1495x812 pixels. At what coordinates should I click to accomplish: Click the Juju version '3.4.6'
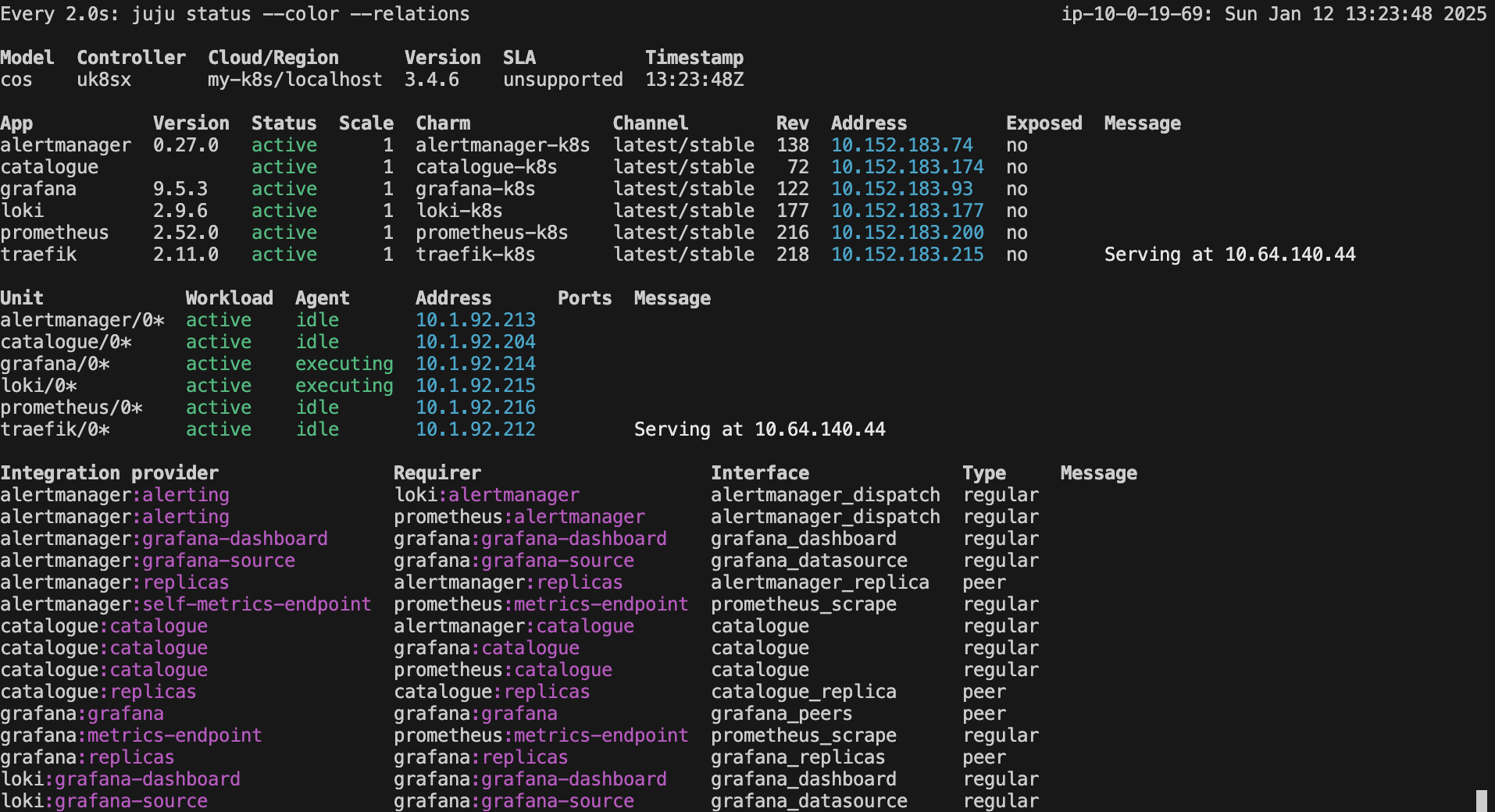[x=432, y=80]
